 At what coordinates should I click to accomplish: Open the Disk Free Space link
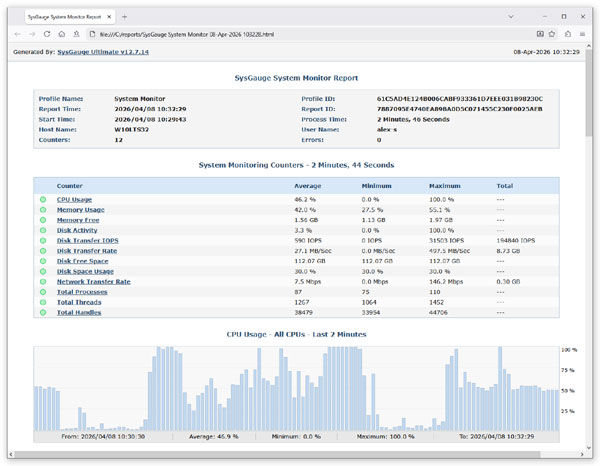pyautogui.click(x=83, y=261)
